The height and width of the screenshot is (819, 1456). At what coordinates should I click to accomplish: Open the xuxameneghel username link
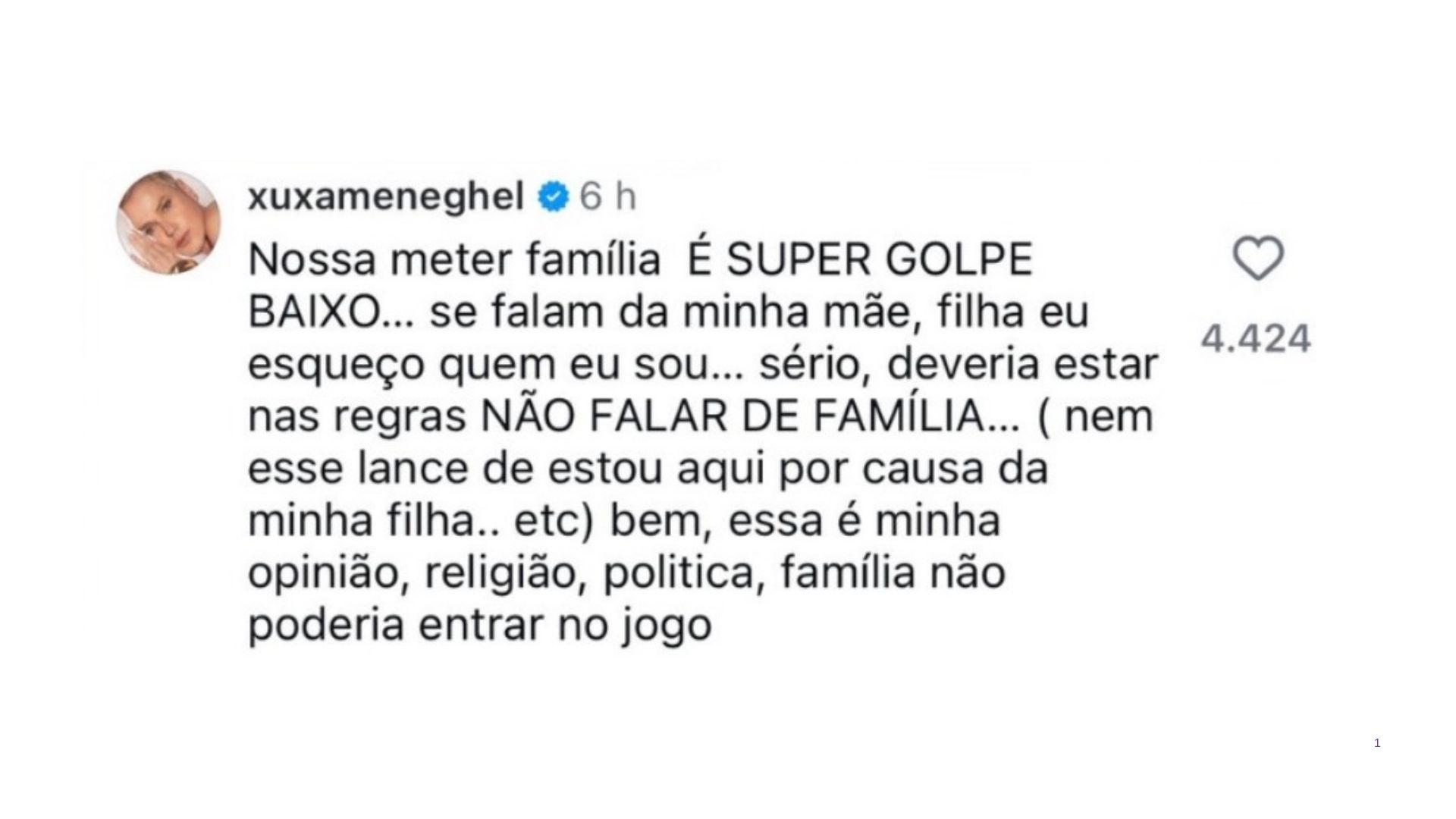click(x=386, y=197)
